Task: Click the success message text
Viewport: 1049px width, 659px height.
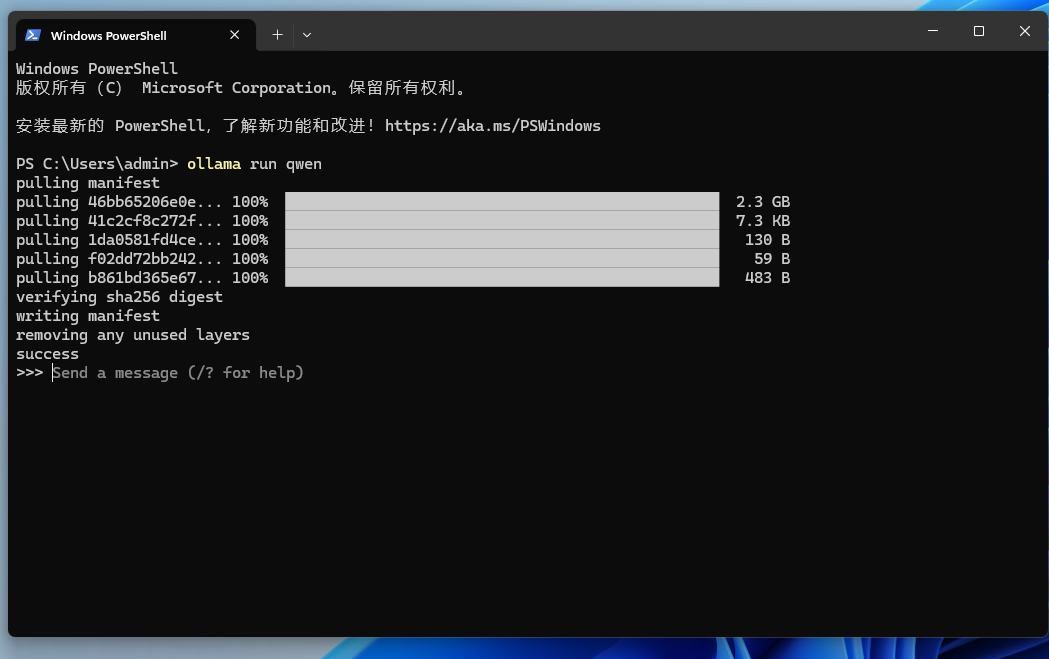Action: tap(46, 353)
